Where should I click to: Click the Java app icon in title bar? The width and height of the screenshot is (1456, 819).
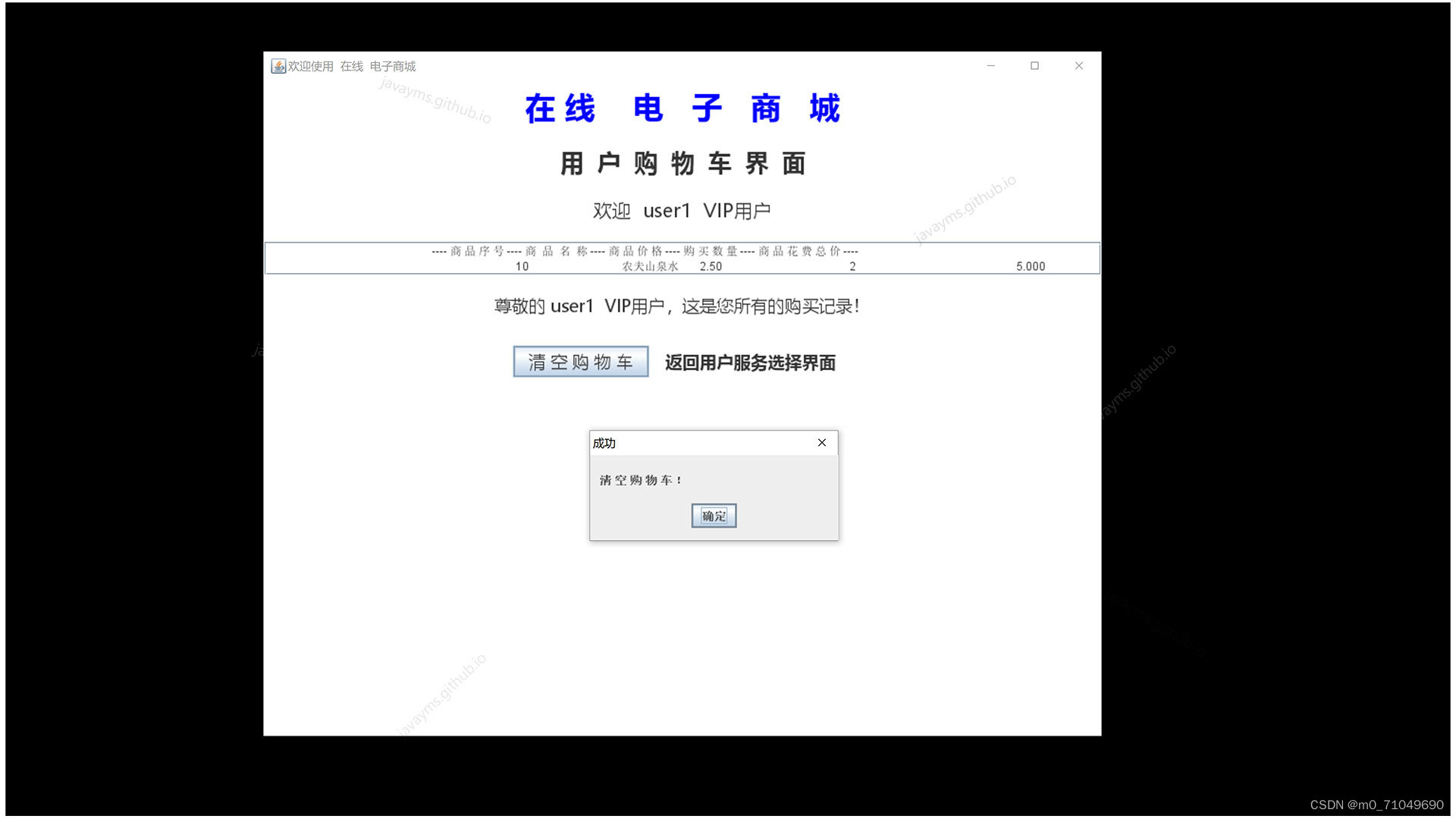pos(278,66)
